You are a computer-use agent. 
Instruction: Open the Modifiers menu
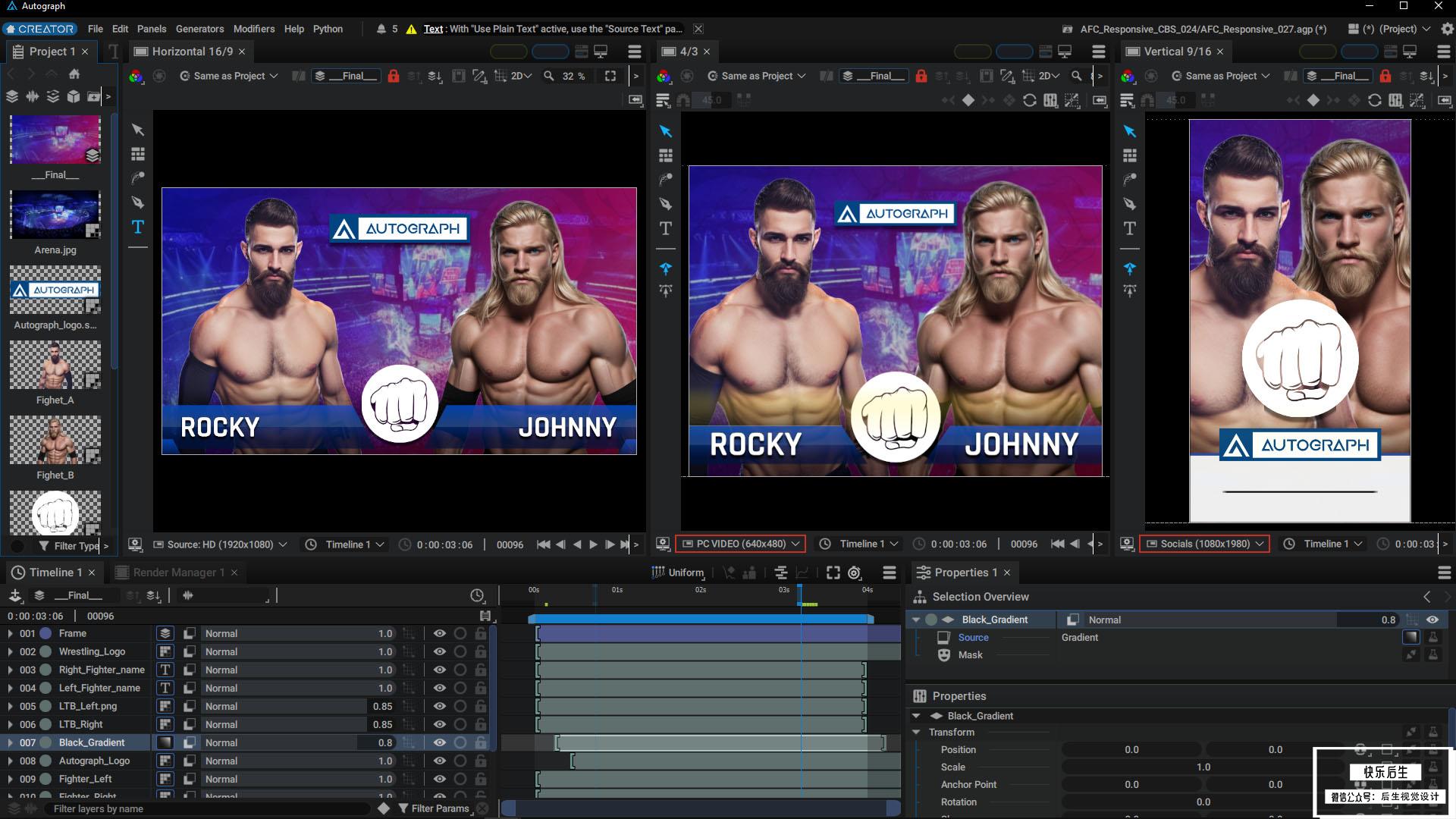click(254, 29)
